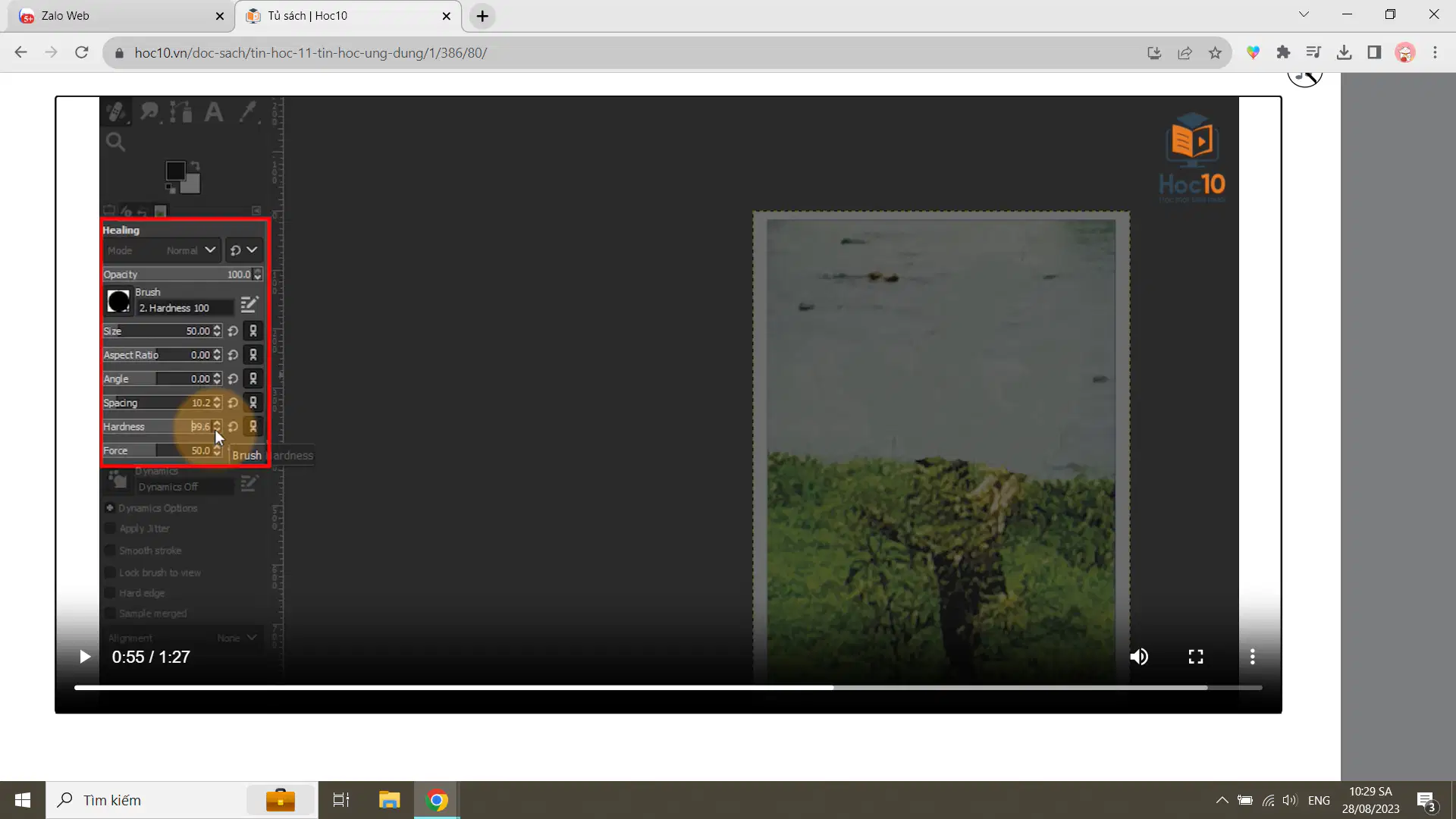The width and height of the screenshot is (1456, 819).
Task: Select the Tủ sách | Hoc10 tab
Action: pos(349,16)
